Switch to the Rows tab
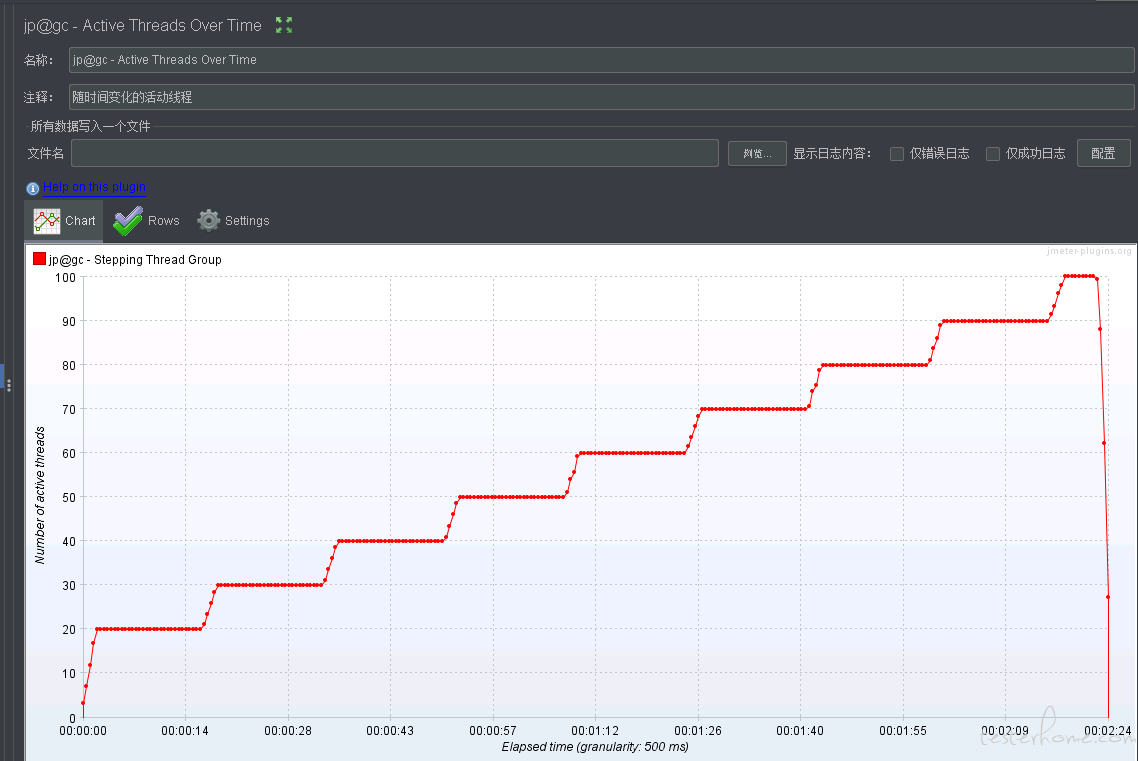 147,221
